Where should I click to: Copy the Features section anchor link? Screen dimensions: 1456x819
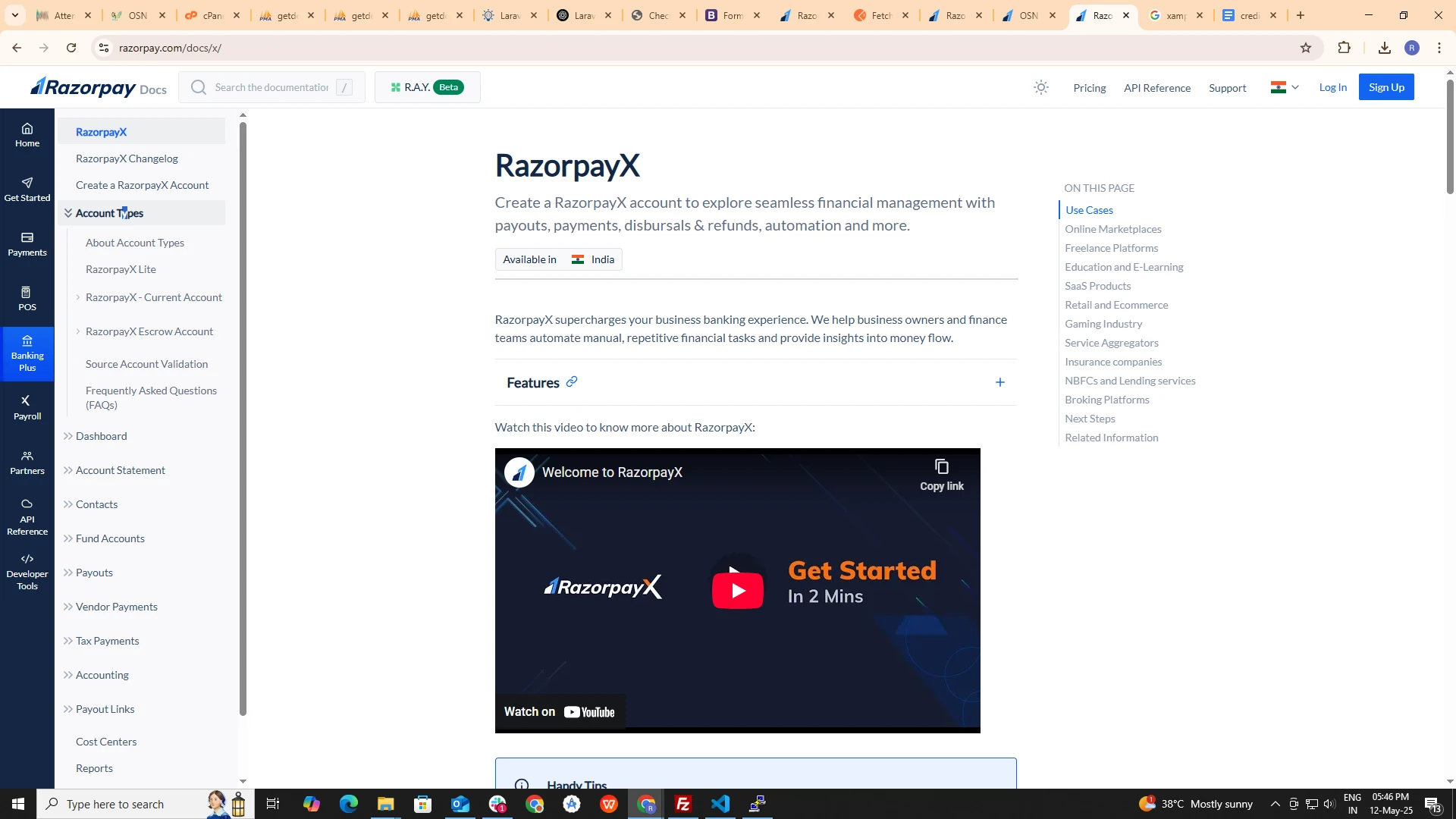(x=572, y=381)
